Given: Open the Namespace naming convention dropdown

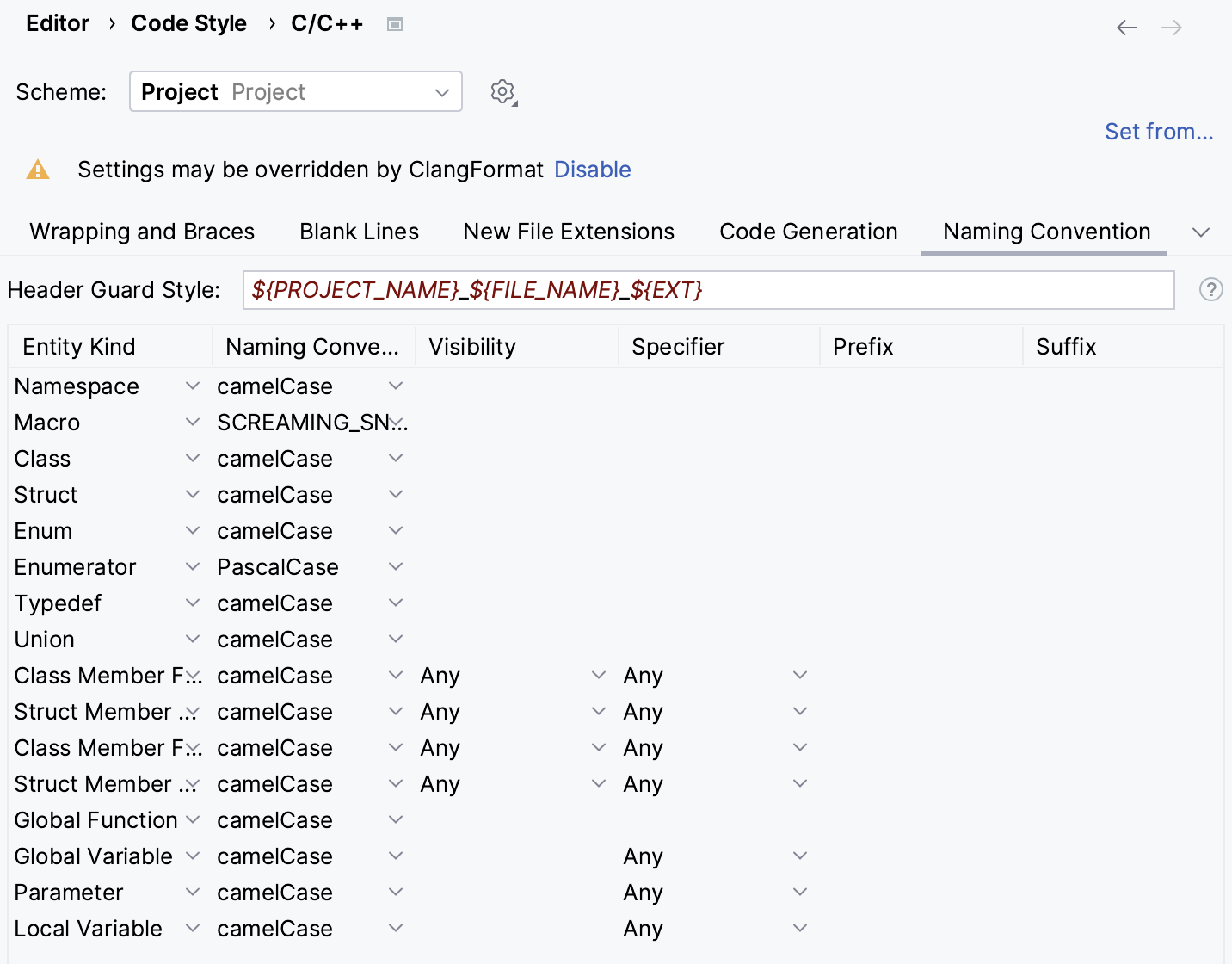Looking at the screenshot, I should click(x=395, y=386).
